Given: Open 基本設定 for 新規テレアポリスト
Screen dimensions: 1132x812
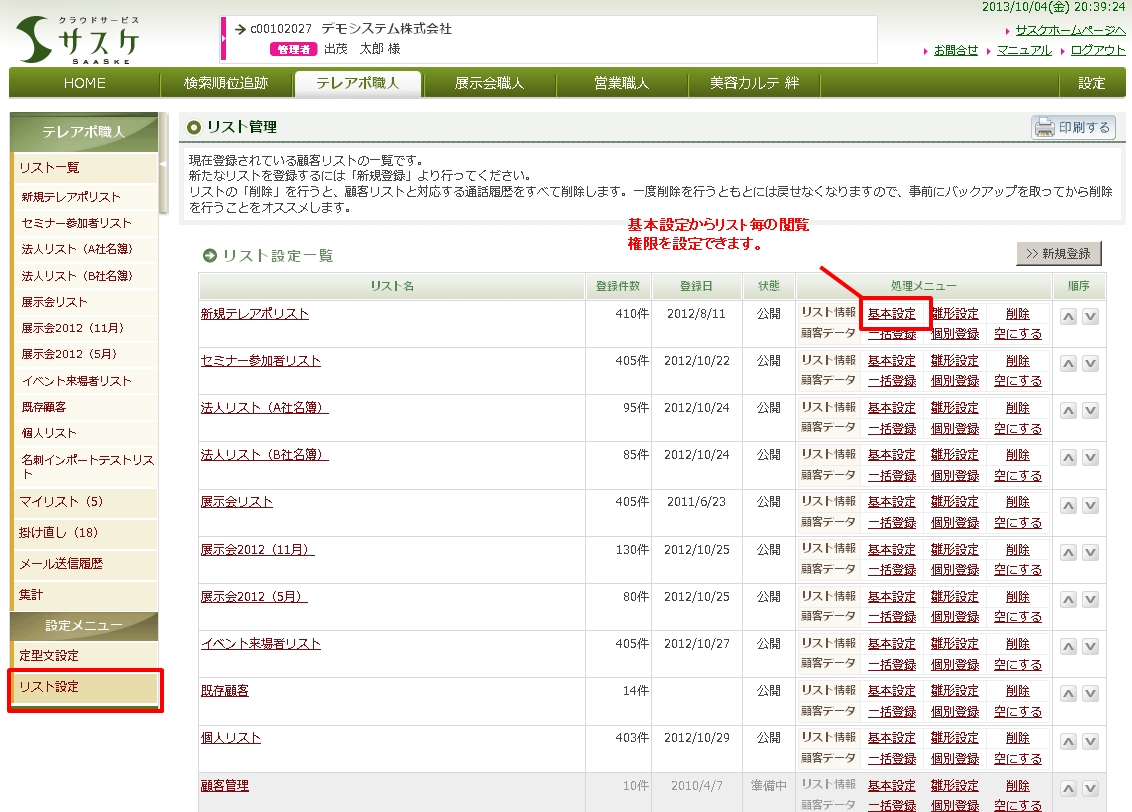Looking at the screenshot, I should pyautogui.click(x=891, y=314).
